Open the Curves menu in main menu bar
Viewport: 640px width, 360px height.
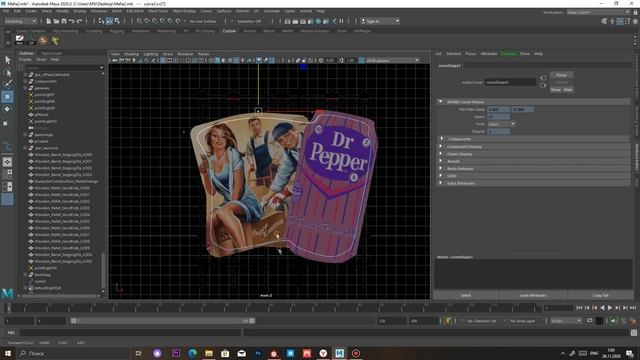206,11
